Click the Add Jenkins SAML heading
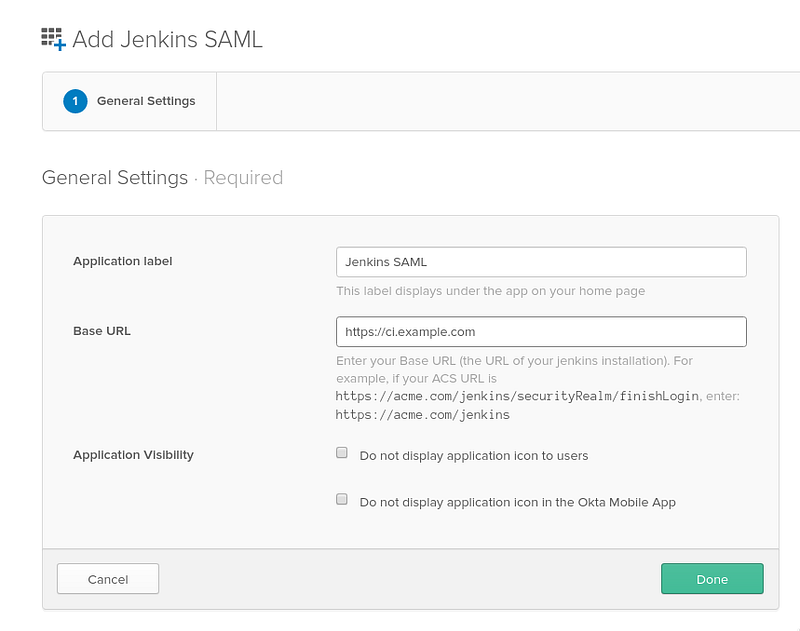Image resolution: width=800 pixels, height=631 pixels. click(167, 39)
